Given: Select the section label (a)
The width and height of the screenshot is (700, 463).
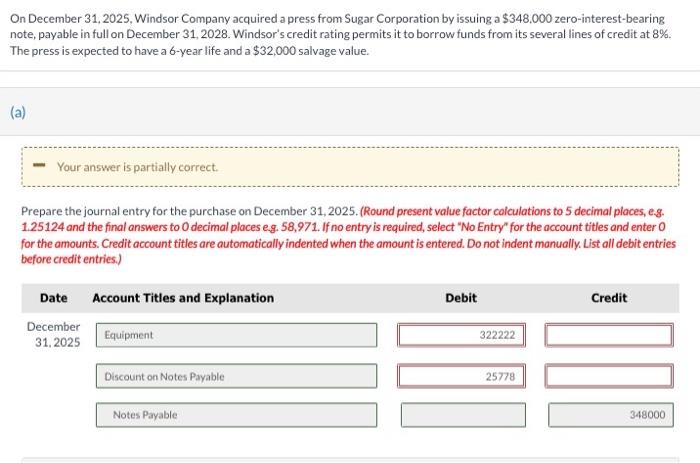Looking at the screenshot, I should pos(18,112).
